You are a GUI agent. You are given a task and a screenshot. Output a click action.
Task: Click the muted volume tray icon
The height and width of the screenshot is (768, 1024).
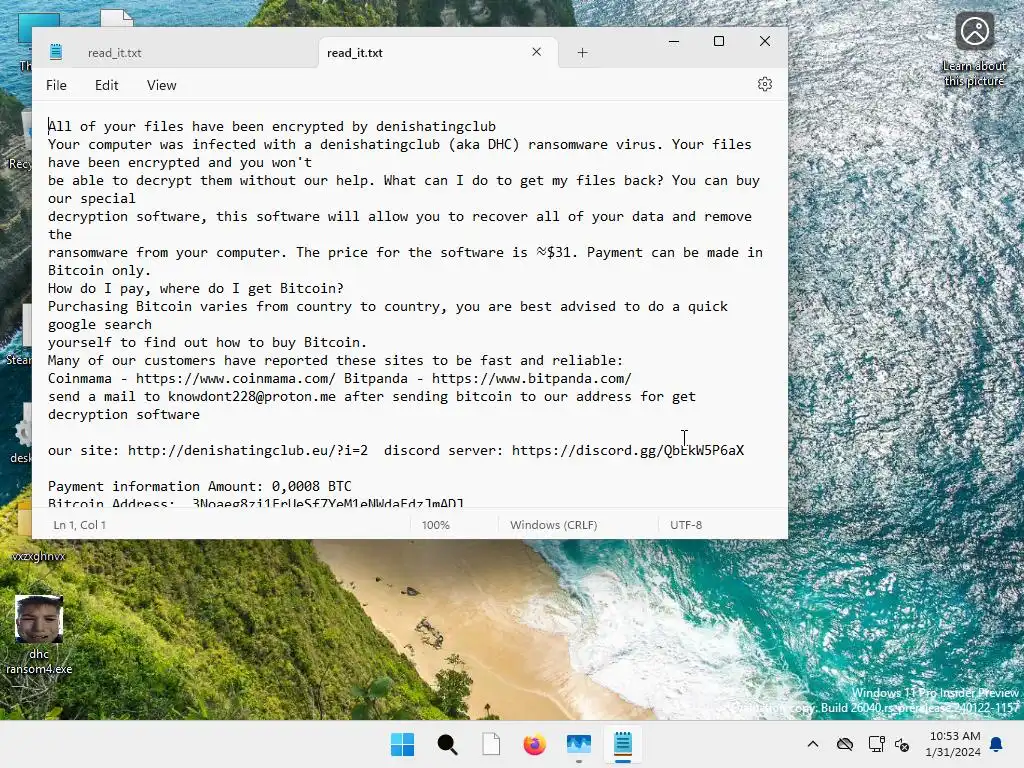(902, 744)
